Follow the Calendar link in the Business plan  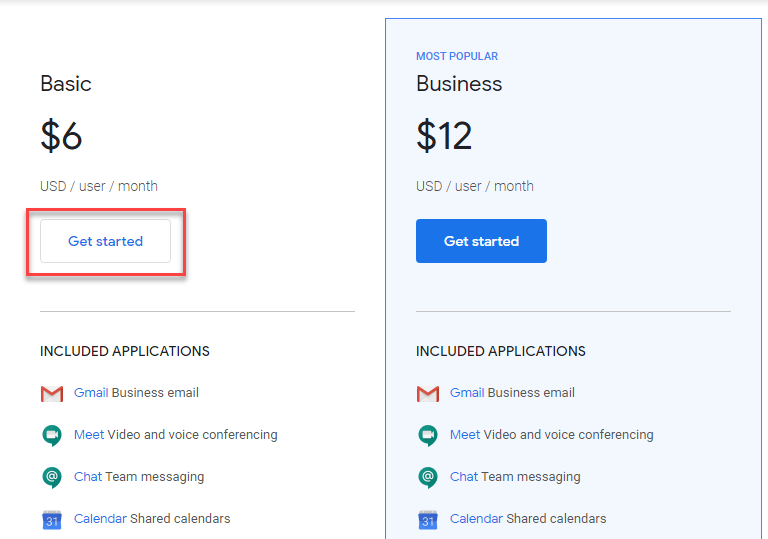[x=476, y=519]
